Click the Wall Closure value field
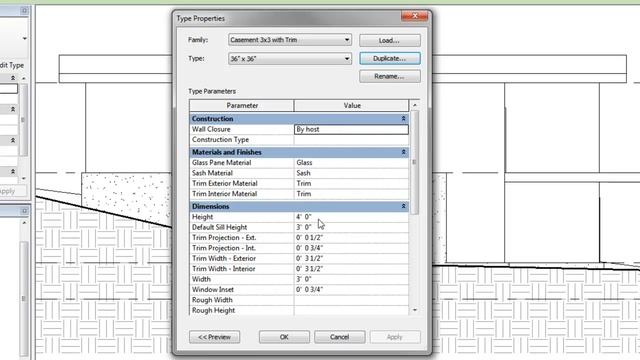This screenshot has height=360, width=640. [x=351, y=129]
